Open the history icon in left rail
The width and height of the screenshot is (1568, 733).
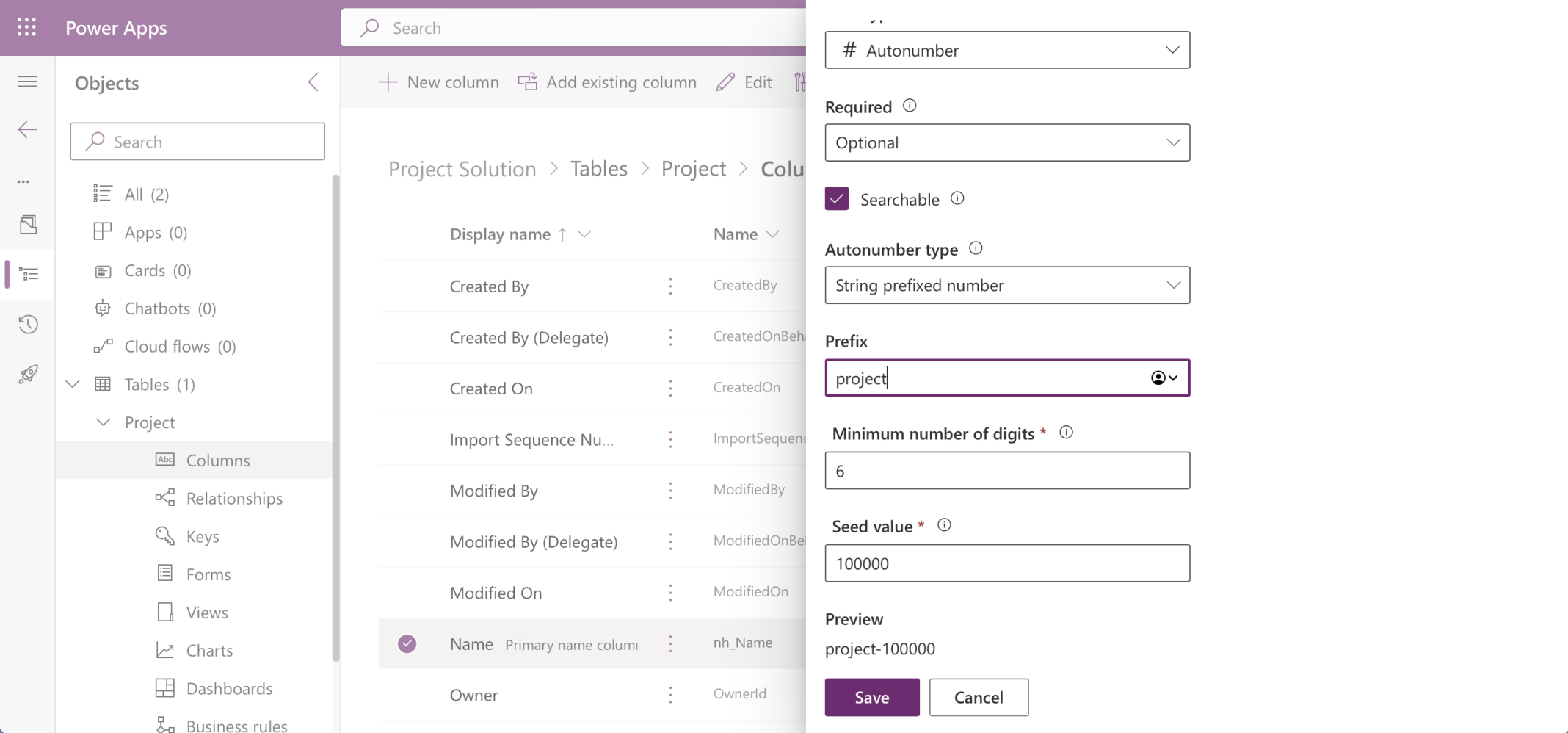[28, 324]
